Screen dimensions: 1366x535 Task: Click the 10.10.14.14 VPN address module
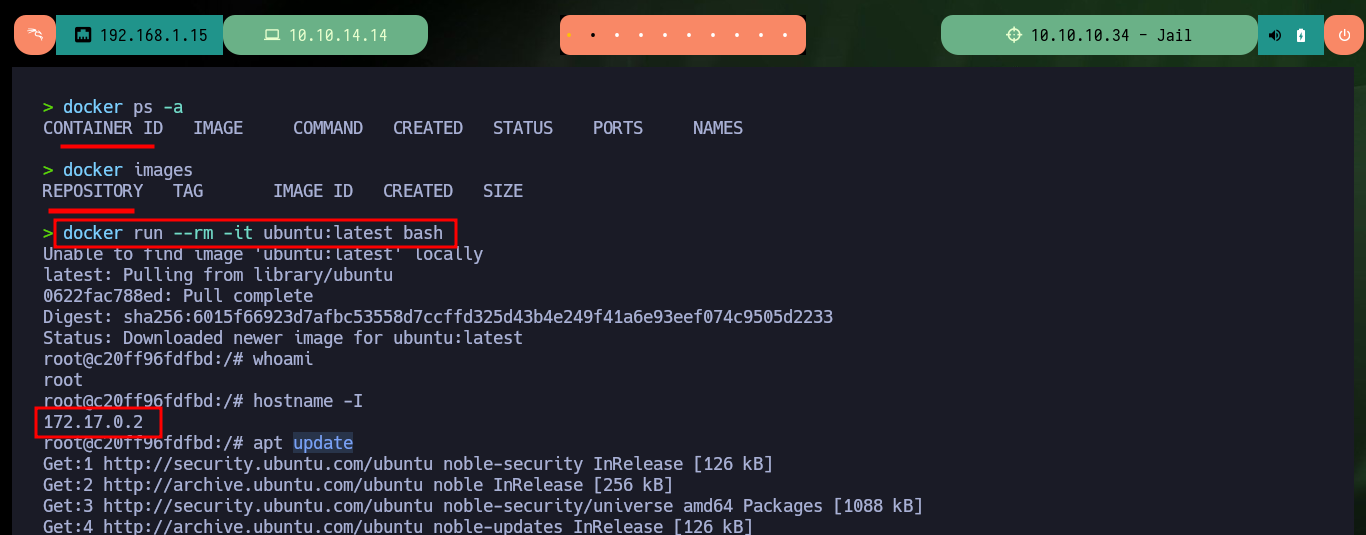pos(325,35)
